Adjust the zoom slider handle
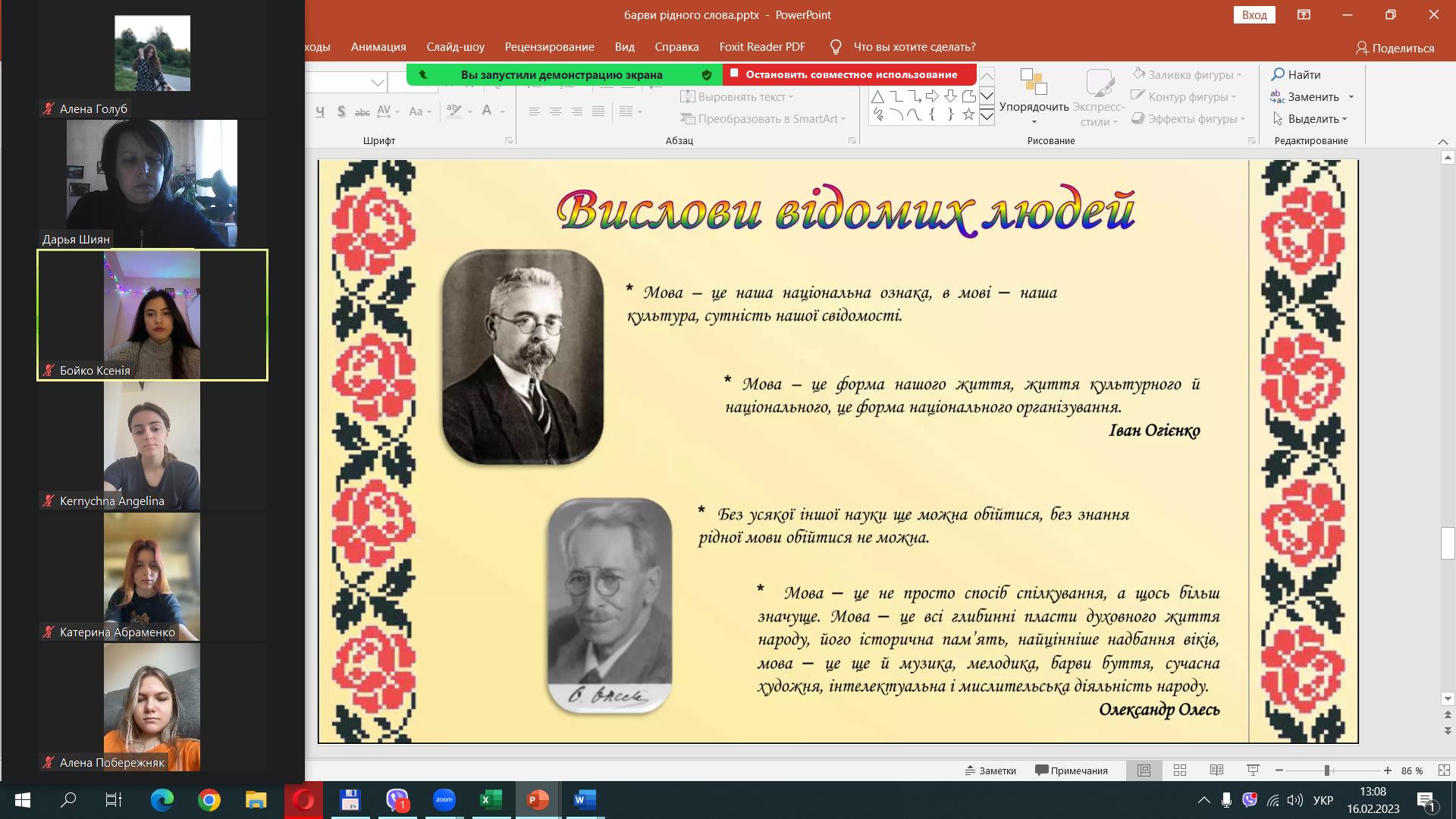This screenshot has height=819, width=1456. click(1327, 770)
